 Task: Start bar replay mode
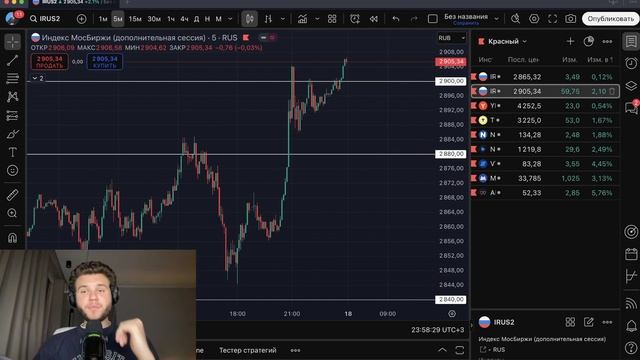click(x=373, y=19)
